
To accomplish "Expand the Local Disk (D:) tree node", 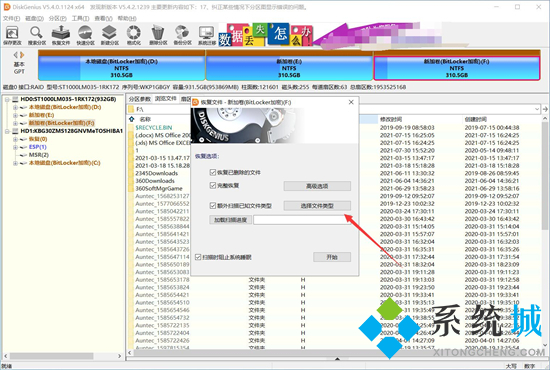I will coord(15,107).
